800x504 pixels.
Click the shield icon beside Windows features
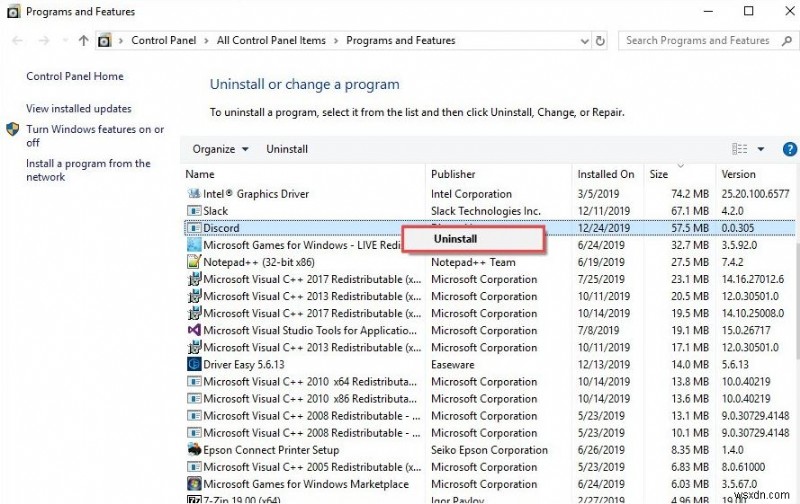[x=13, y=129]
